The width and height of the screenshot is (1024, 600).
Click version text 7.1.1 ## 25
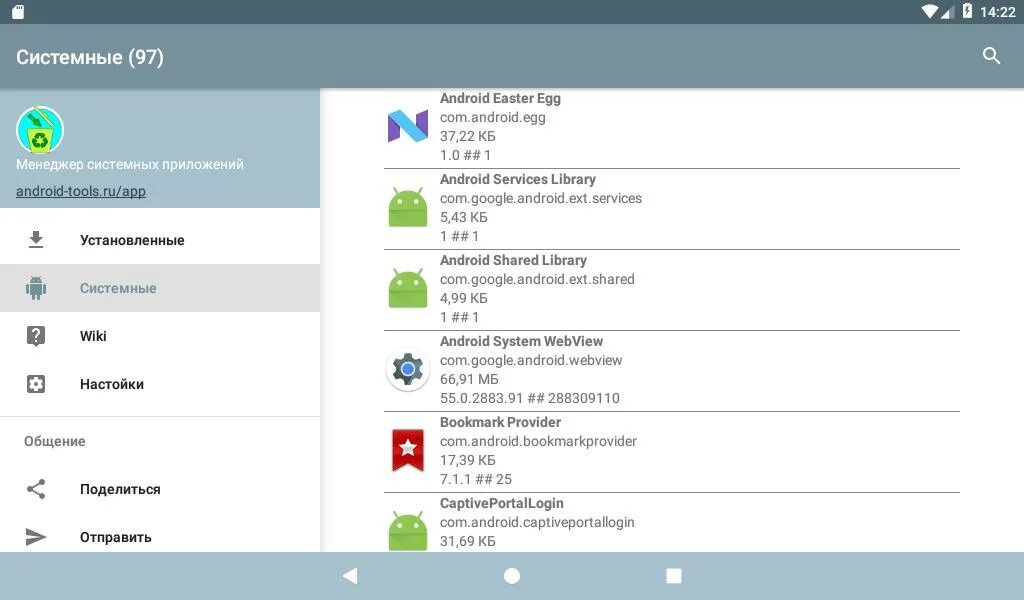tap(475, 479)
